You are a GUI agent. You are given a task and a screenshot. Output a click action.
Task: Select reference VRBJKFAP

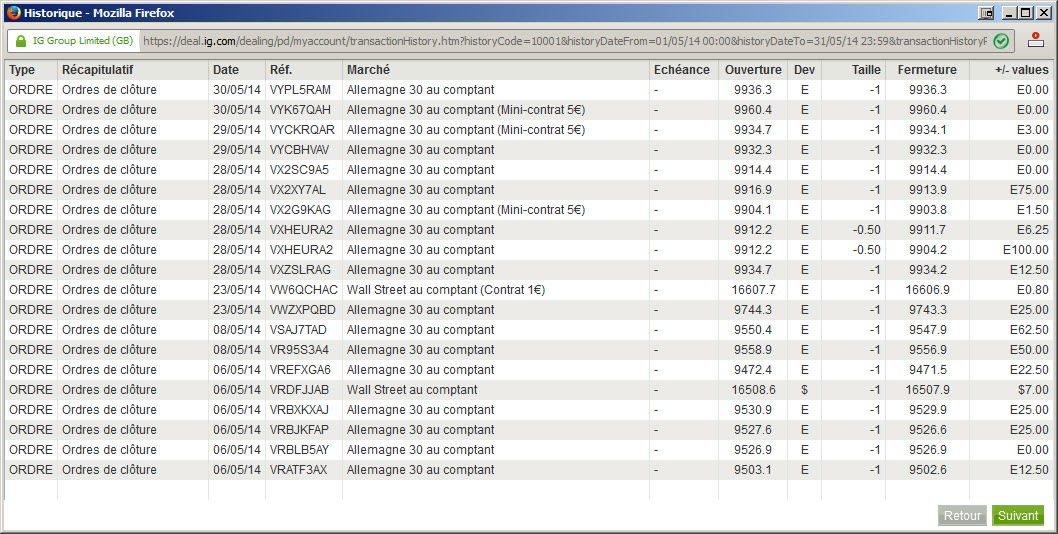coord(300,429)
